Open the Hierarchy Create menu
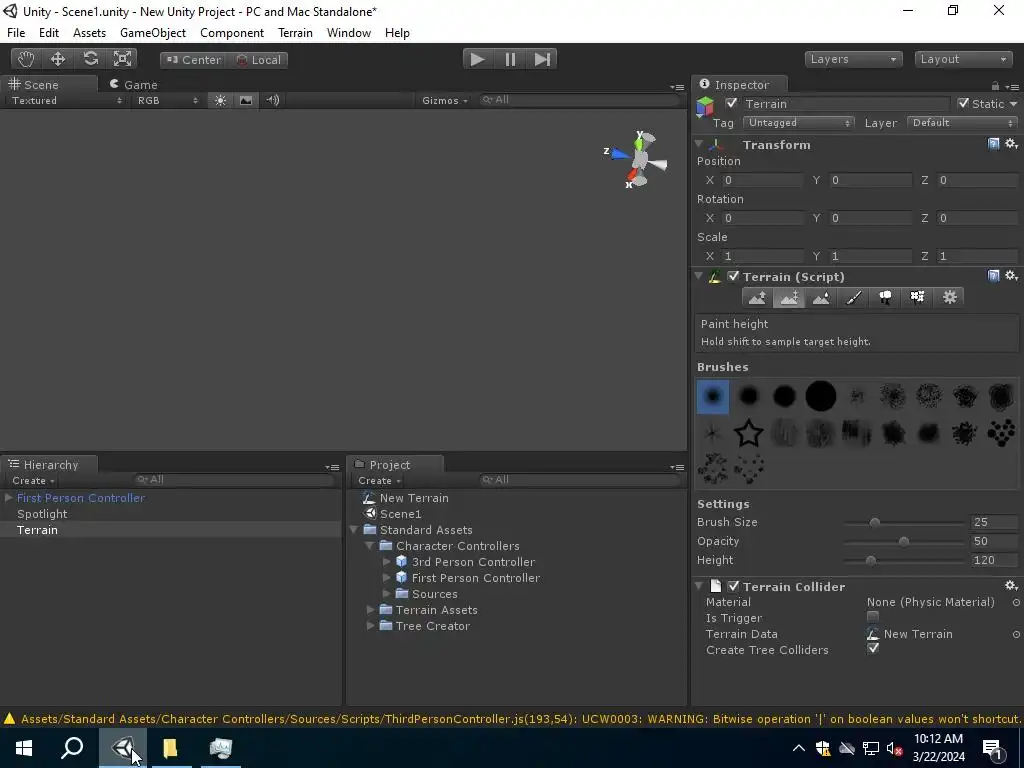This screenshot has width=1024, height=768. (33, 481)
